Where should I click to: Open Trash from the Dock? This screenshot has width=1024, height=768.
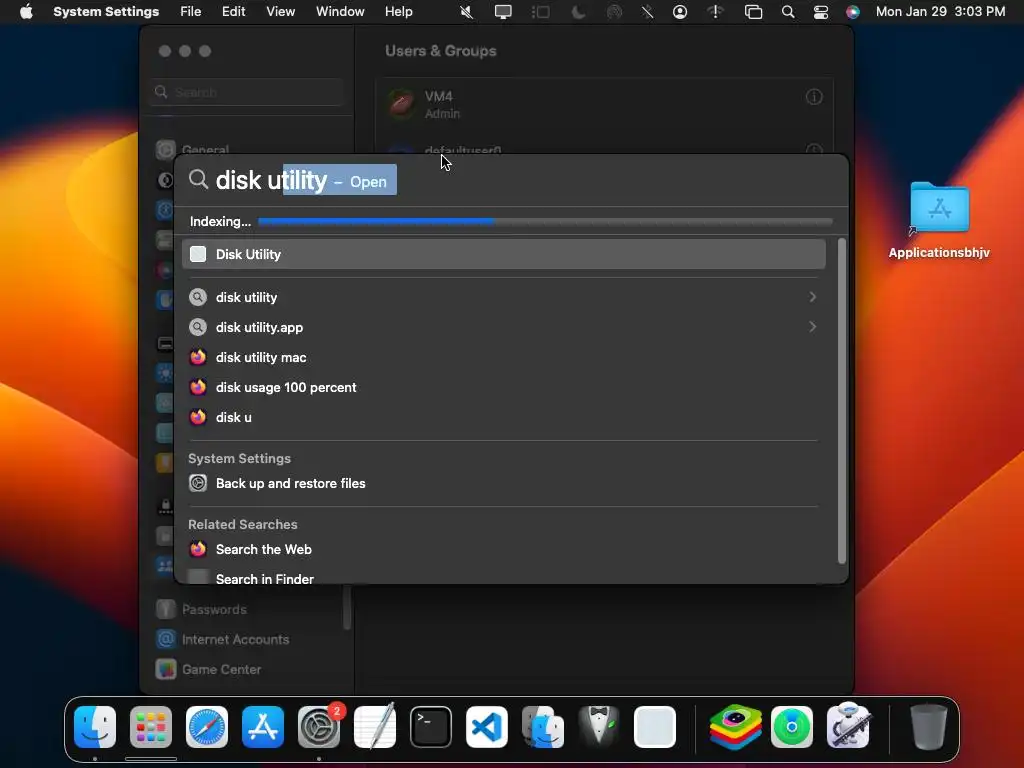929,726
